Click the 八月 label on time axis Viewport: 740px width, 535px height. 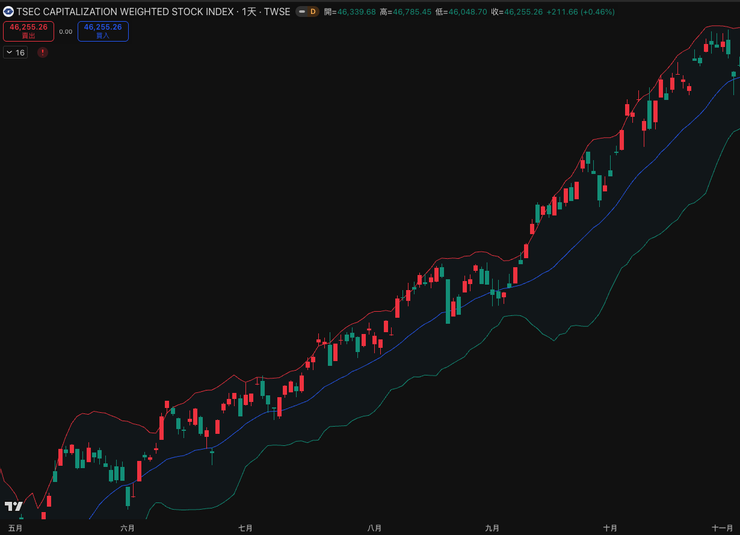(x=374, y=528)
